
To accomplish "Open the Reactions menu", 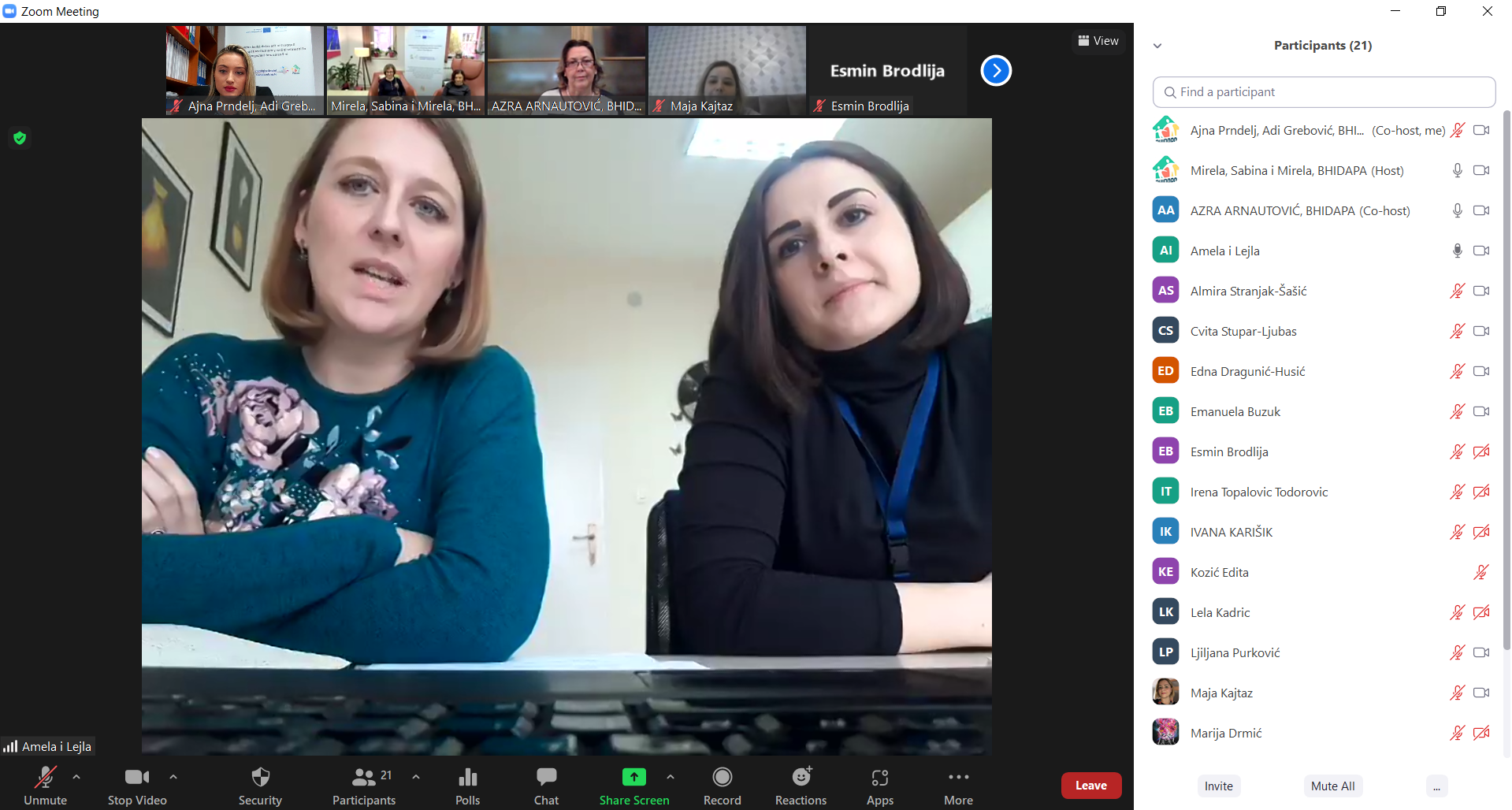I will (801, 786).
